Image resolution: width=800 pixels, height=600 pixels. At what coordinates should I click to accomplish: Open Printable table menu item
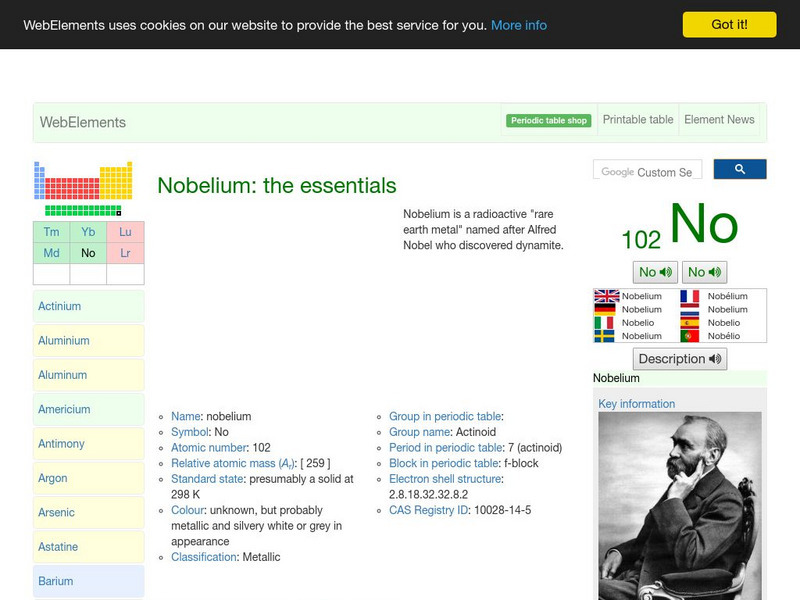tap(638, 119)
